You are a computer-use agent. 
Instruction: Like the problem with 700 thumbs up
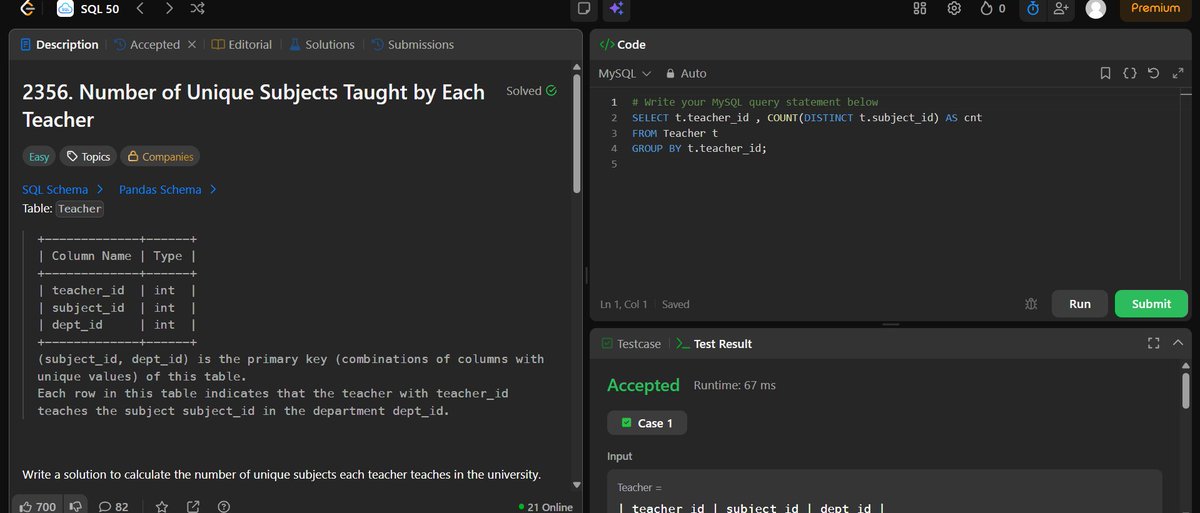38,507
